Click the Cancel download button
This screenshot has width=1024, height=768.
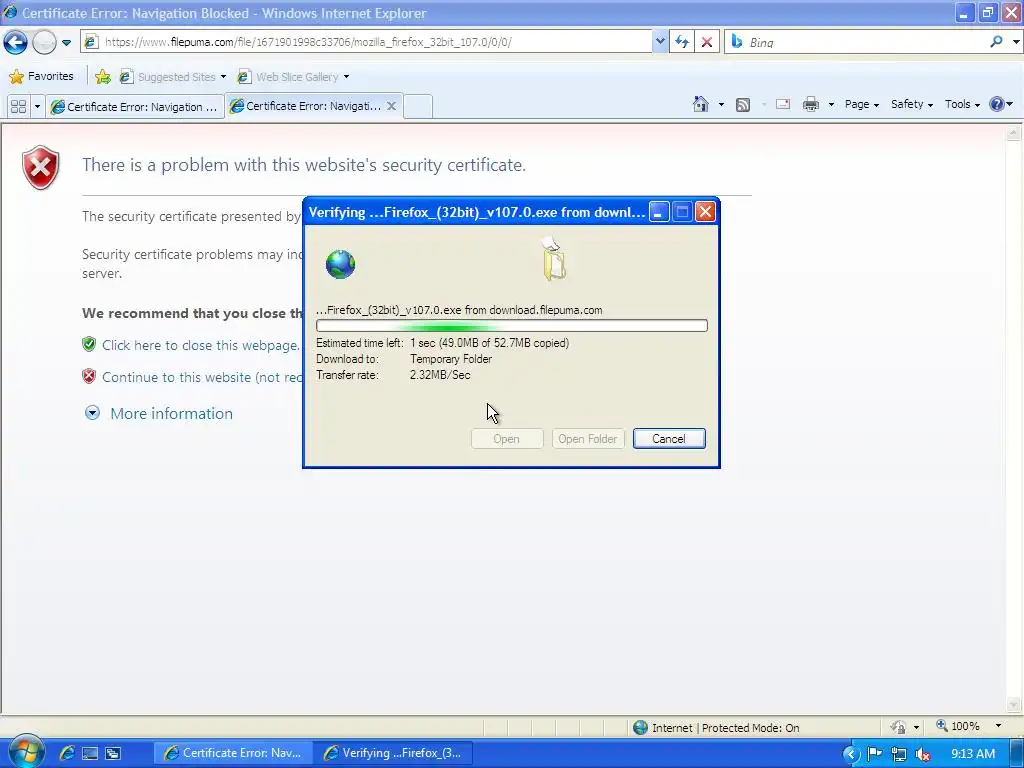tap(669, 439)
